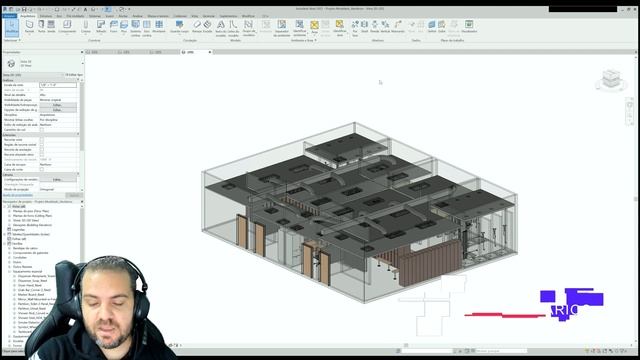This screenshot has width=640, height=360.
Task: Open the Componente tool
Action: coord(67,27)
